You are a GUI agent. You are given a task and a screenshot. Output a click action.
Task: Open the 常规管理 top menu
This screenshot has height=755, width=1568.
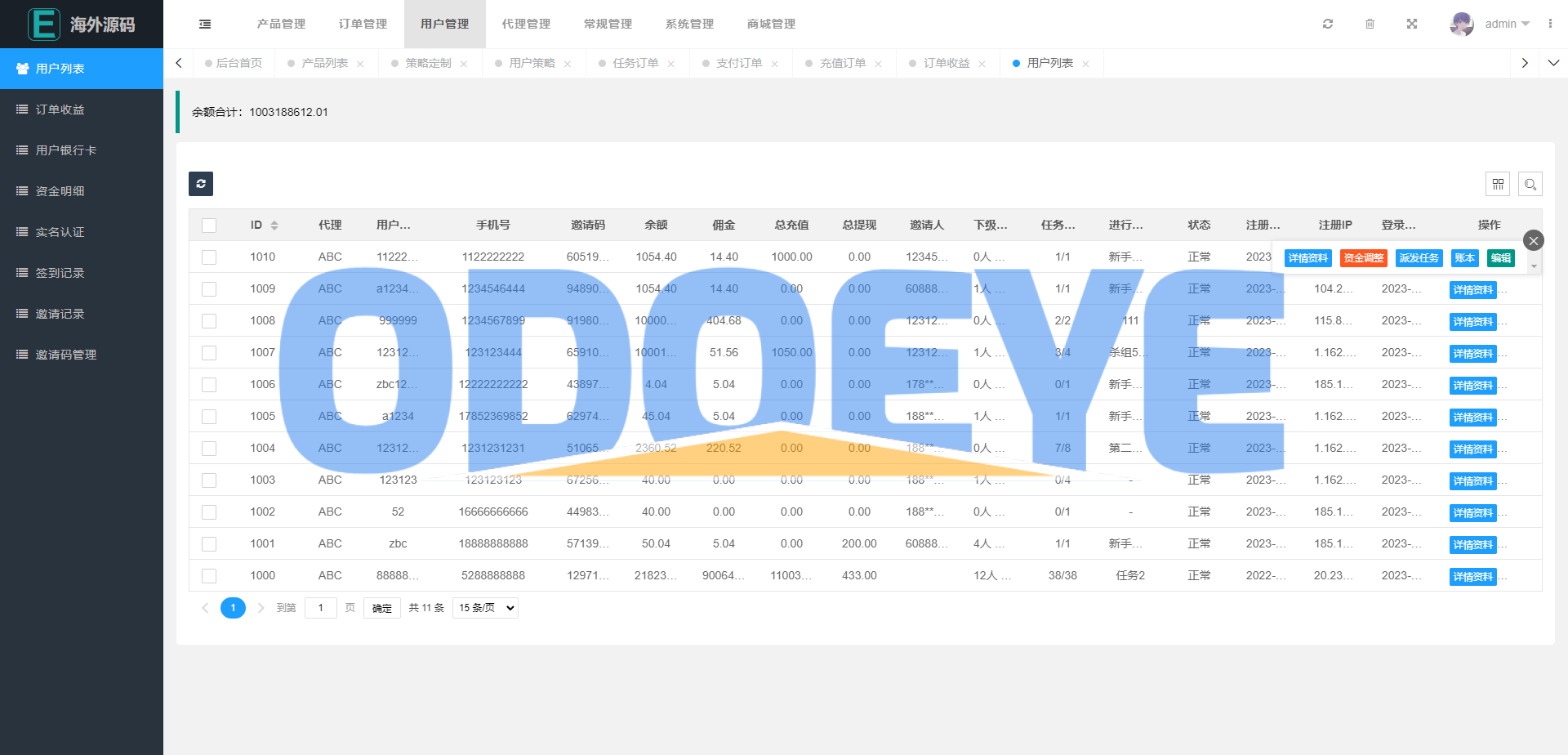pos(608,24)
